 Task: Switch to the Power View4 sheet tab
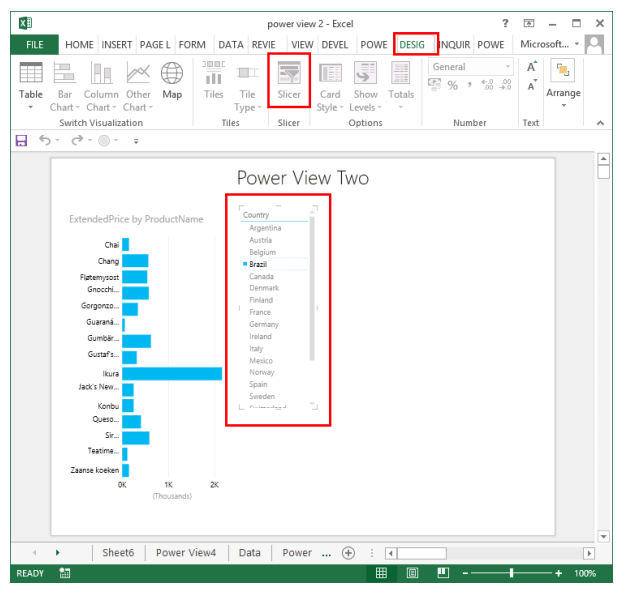(x=186, y=552)
